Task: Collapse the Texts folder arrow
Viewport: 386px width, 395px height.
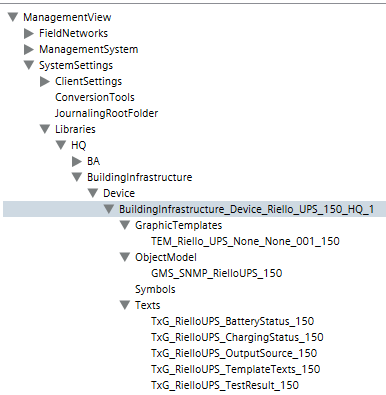Action: coord(125,305)
